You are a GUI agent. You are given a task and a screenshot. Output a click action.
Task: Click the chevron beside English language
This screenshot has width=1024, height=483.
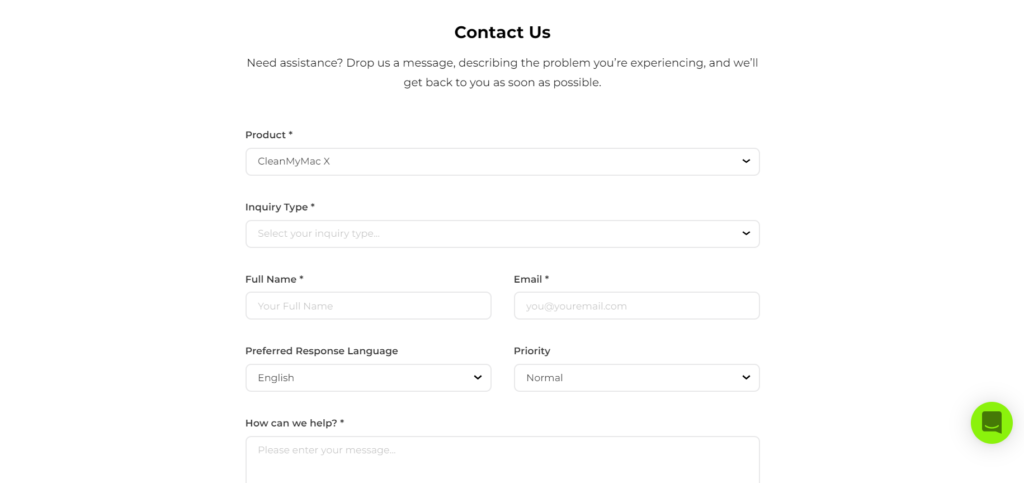[478, 377]
